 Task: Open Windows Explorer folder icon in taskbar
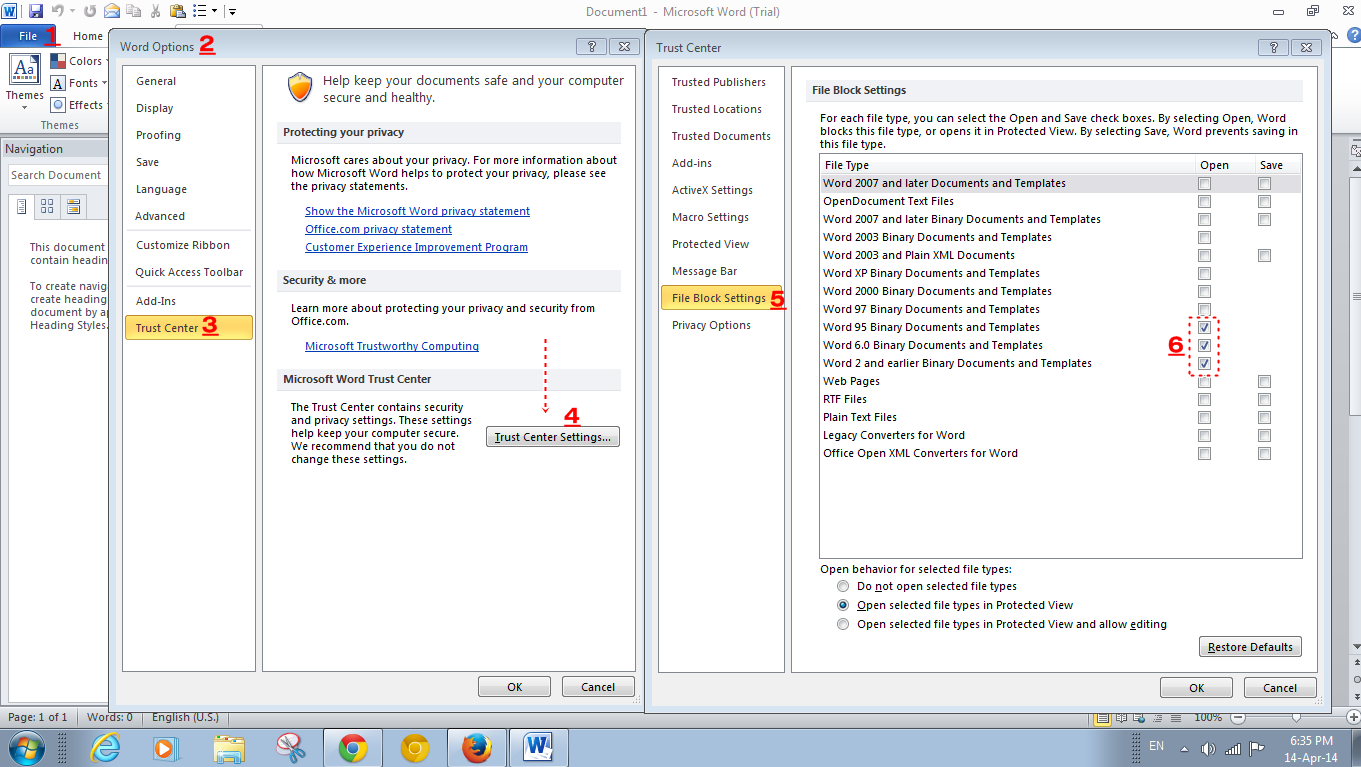tap(229, 747)
